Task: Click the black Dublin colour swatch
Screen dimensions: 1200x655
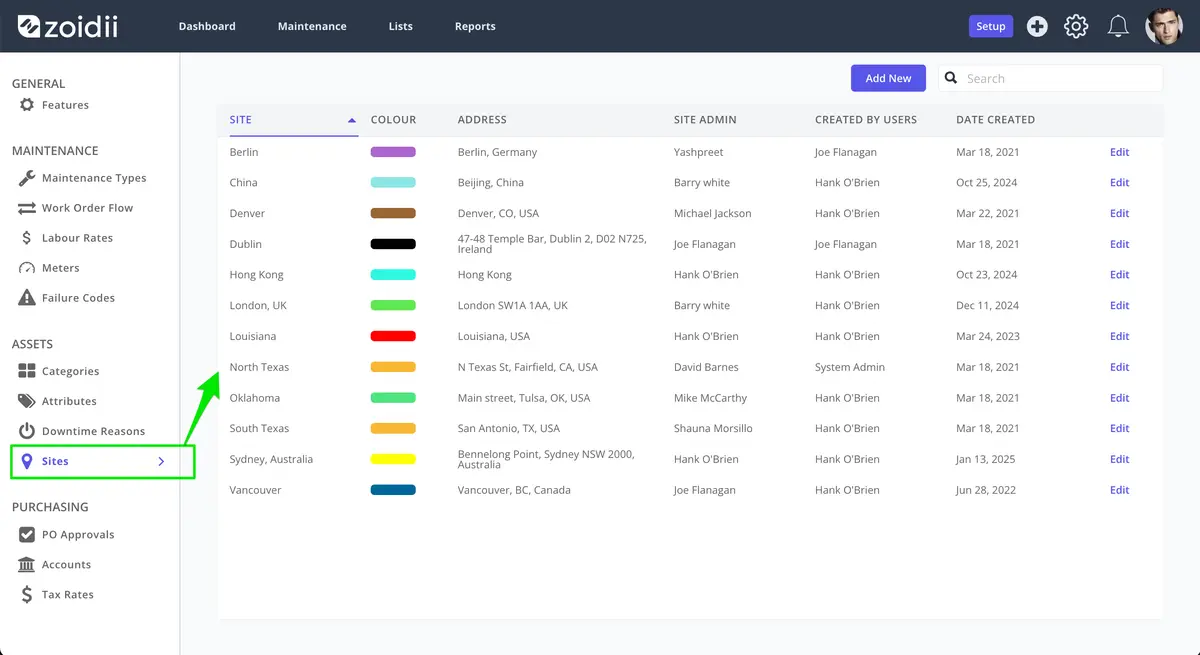Action: pyautogui.click(x=393, y=244)
